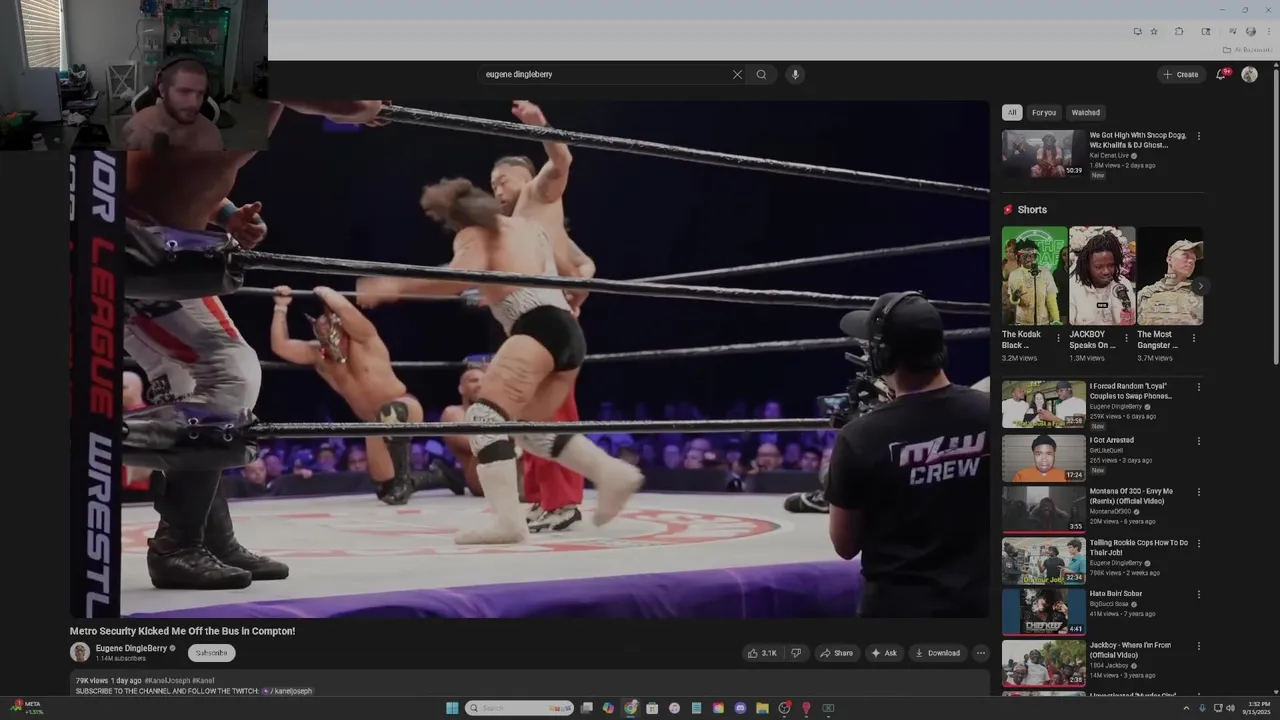Start voice search with microphone
Viewport: 1280px width, 720px height.
[795, 74]
